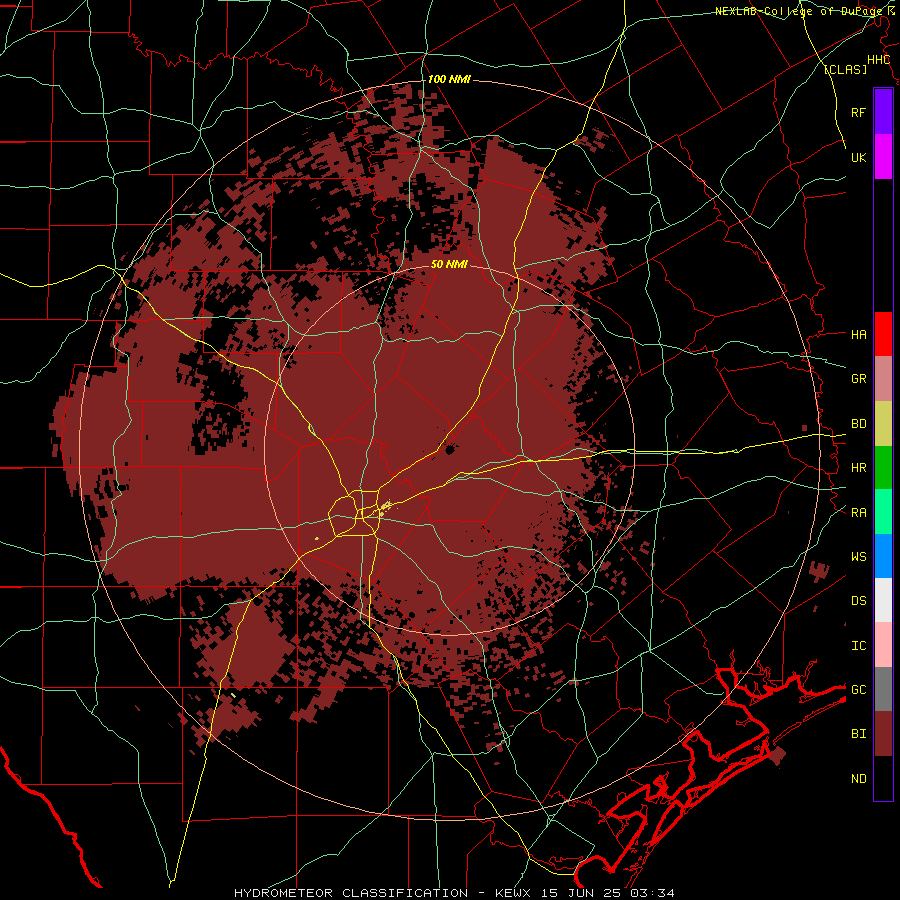Click the [CLAS] units label
Screen dimensions: 900x900
(845, 70)
